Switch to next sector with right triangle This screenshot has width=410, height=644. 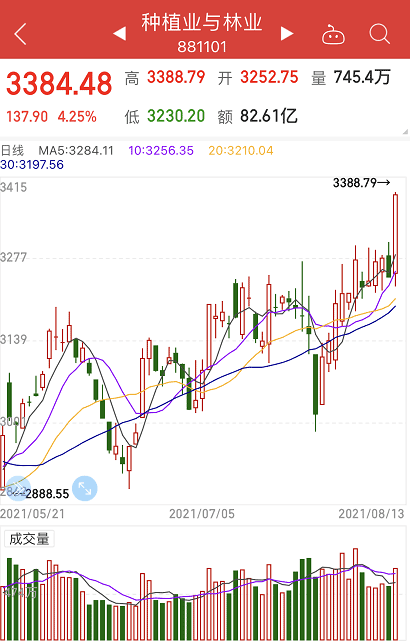287,34
